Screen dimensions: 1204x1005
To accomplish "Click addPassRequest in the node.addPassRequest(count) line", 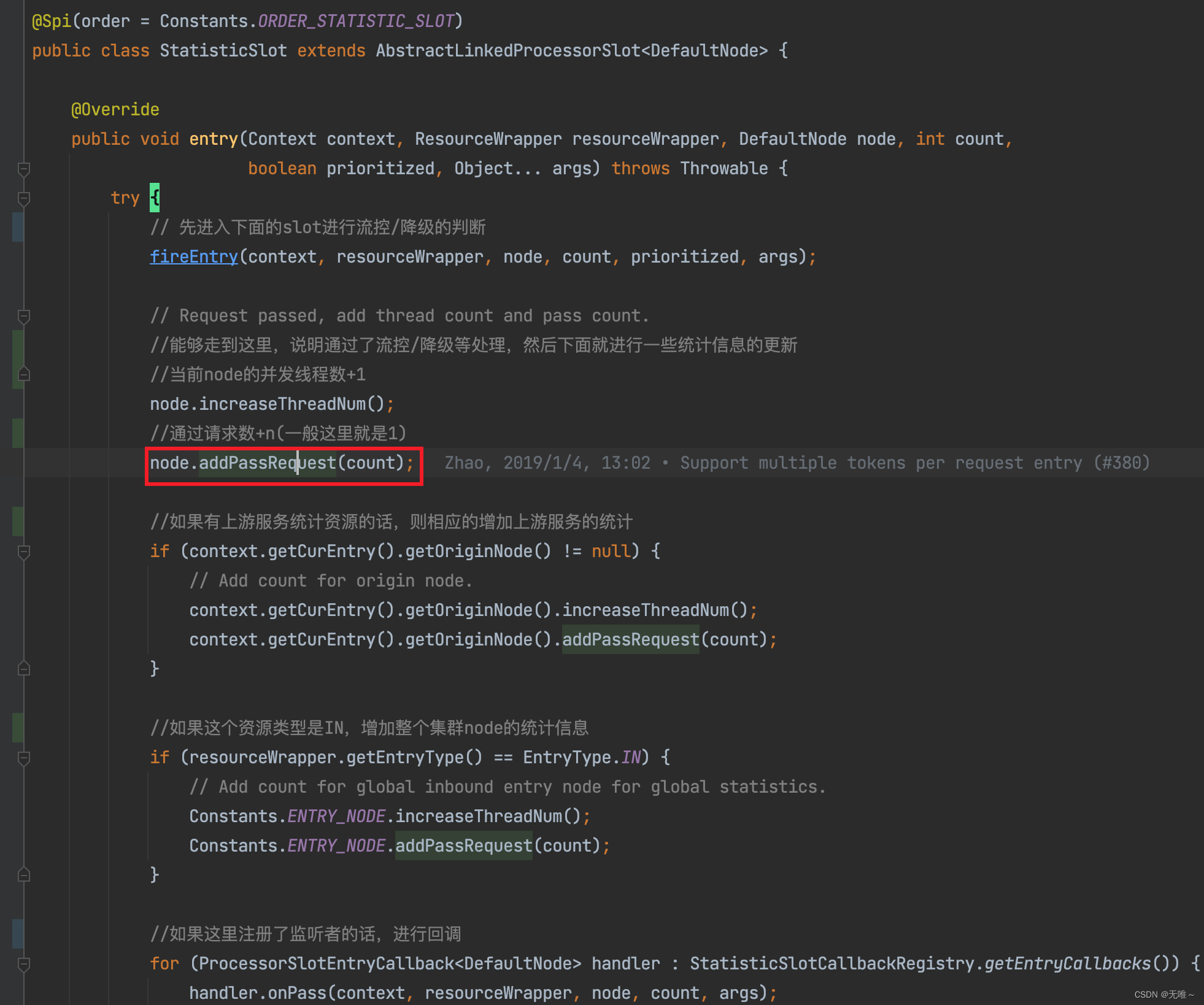I will pos(268,463).
